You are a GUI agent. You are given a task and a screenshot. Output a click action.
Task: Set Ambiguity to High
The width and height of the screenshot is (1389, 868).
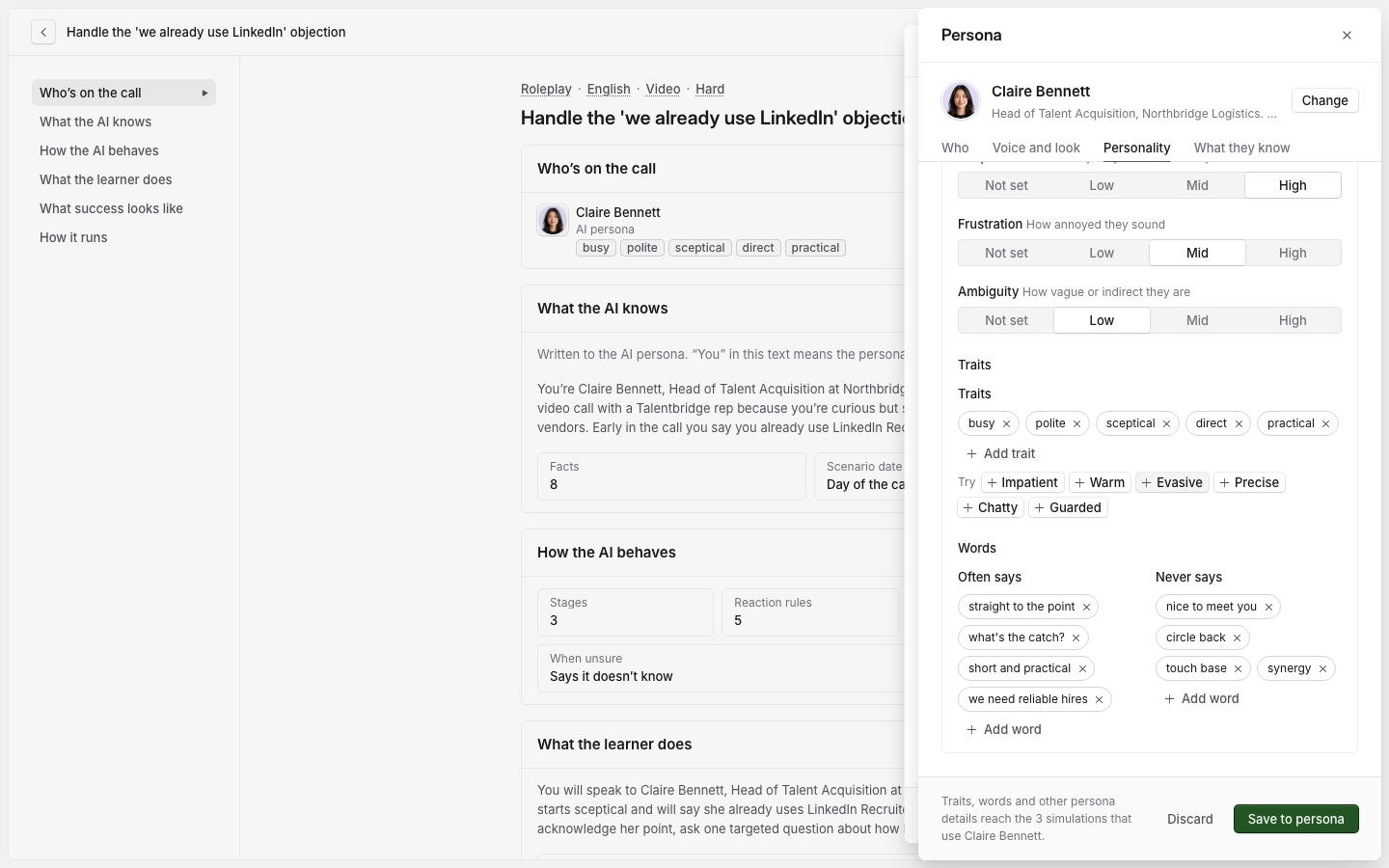point(1293,320)
